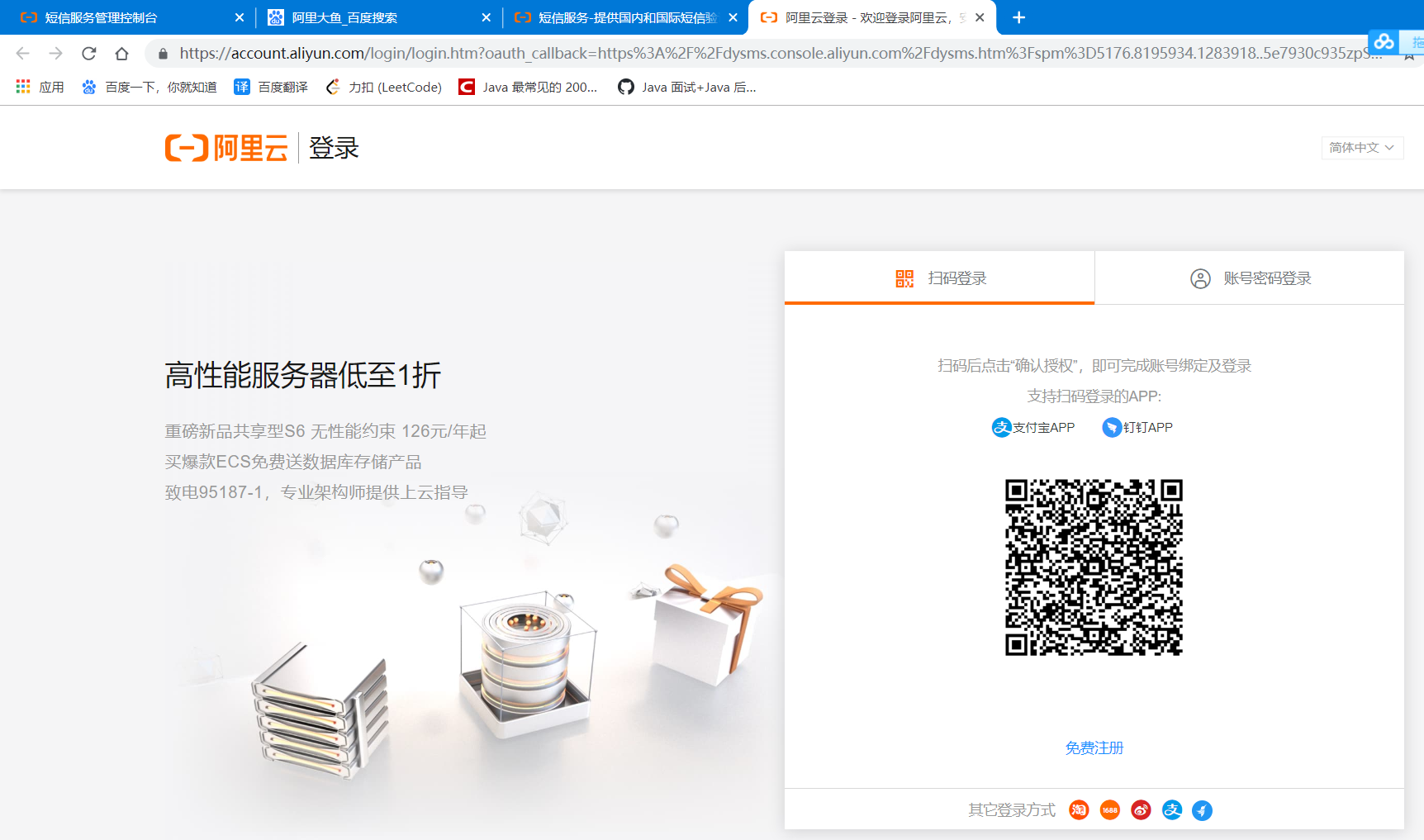Click the 阿里云 logo in the header
This screenshot has height=840, width=1424.
point(226,148)
